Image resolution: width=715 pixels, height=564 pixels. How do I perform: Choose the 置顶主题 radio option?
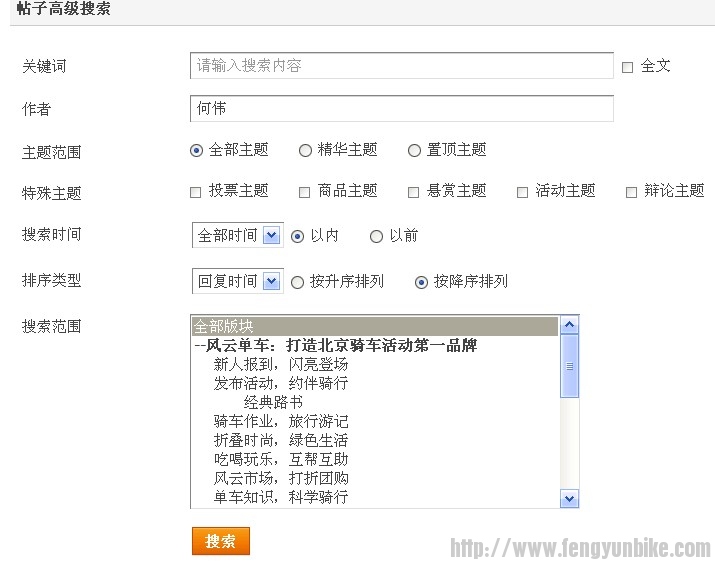click(414, 150)
